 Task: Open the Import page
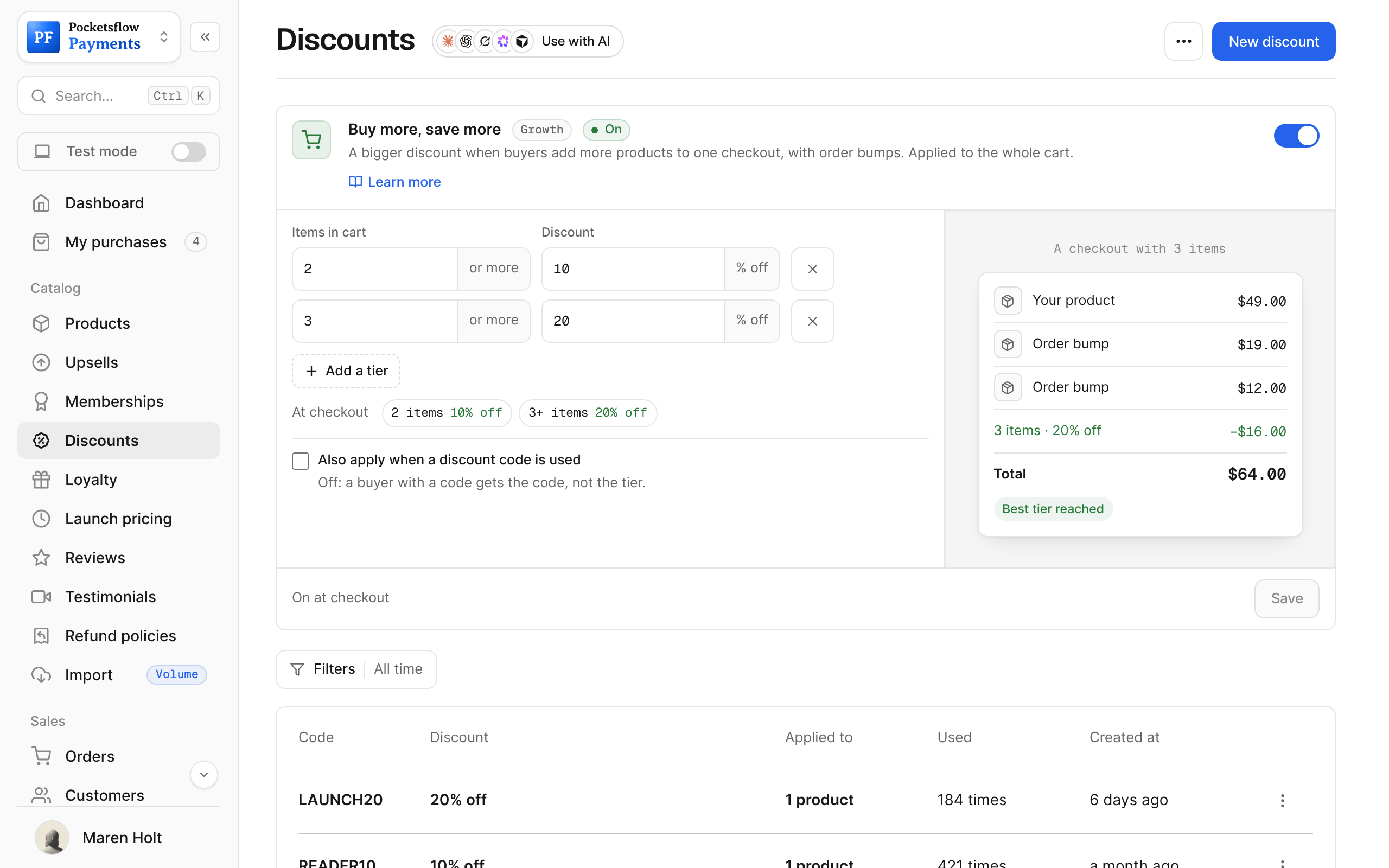[119, 675]
